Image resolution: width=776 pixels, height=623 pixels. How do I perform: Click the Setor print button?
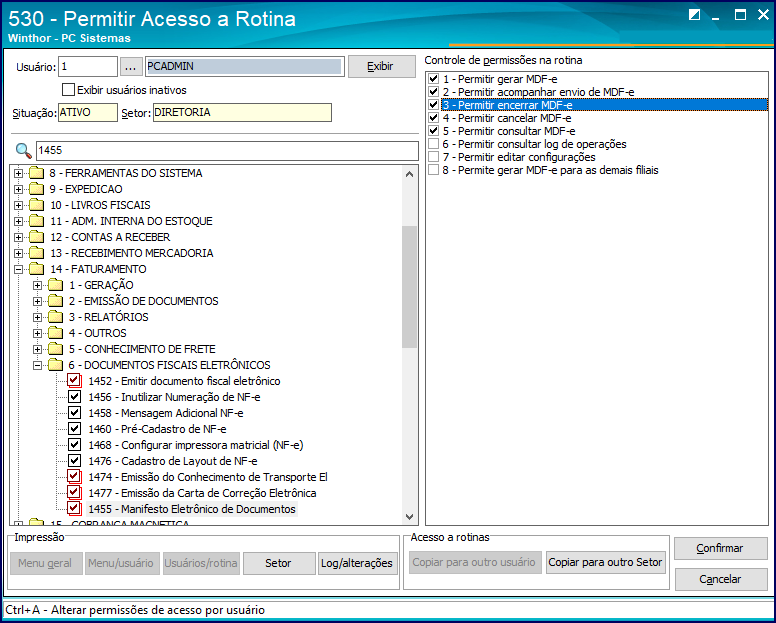tap(279, 563)
